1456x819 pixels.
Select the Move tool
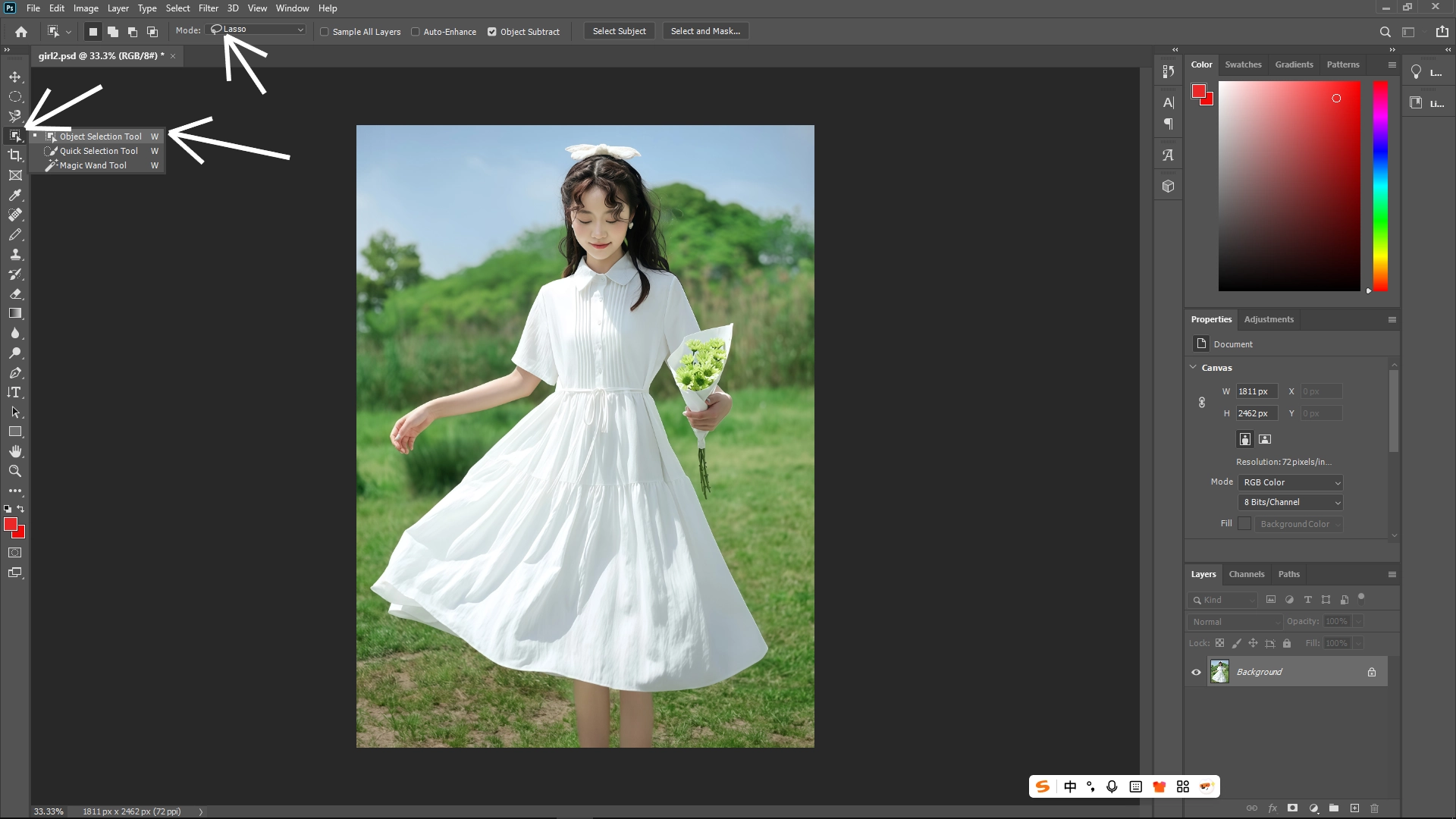(15, 77)
